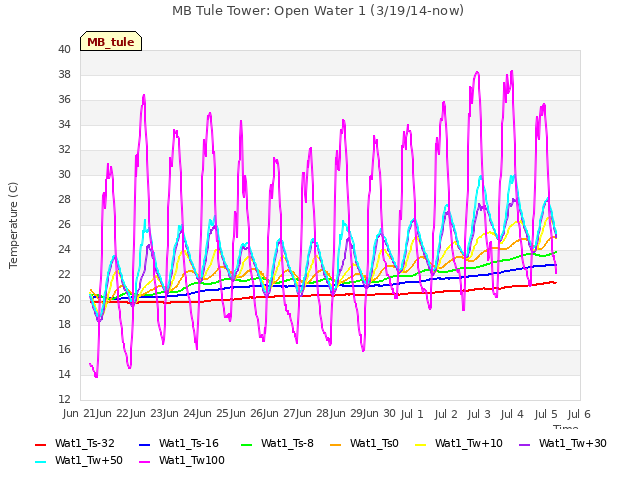Click the 32 y-axis tick label
Image resolution: width=640 pixels, height=480 pixels.
point(64,150)
